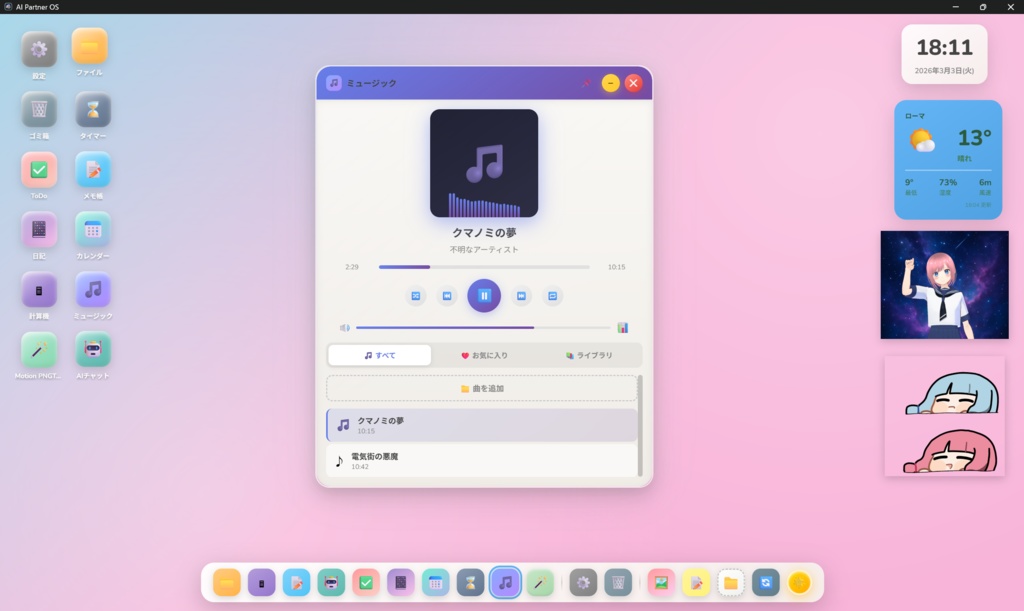Open the 計算機 calculator from the desktop
The height and width of the screenshot is (611, 1024).
click(39, 292)
